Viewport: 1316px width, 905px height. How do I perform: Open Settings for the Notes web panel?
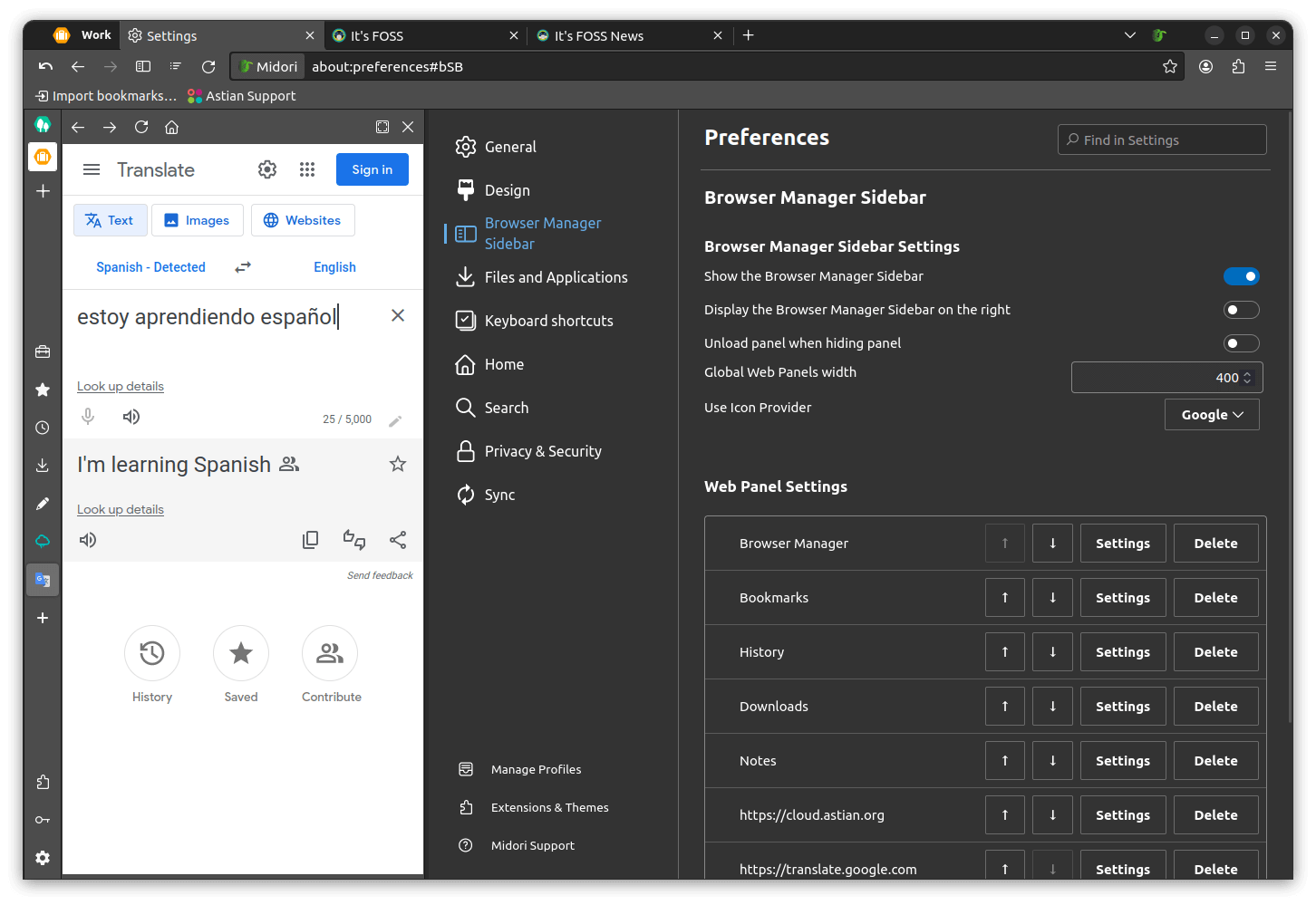1122,760
